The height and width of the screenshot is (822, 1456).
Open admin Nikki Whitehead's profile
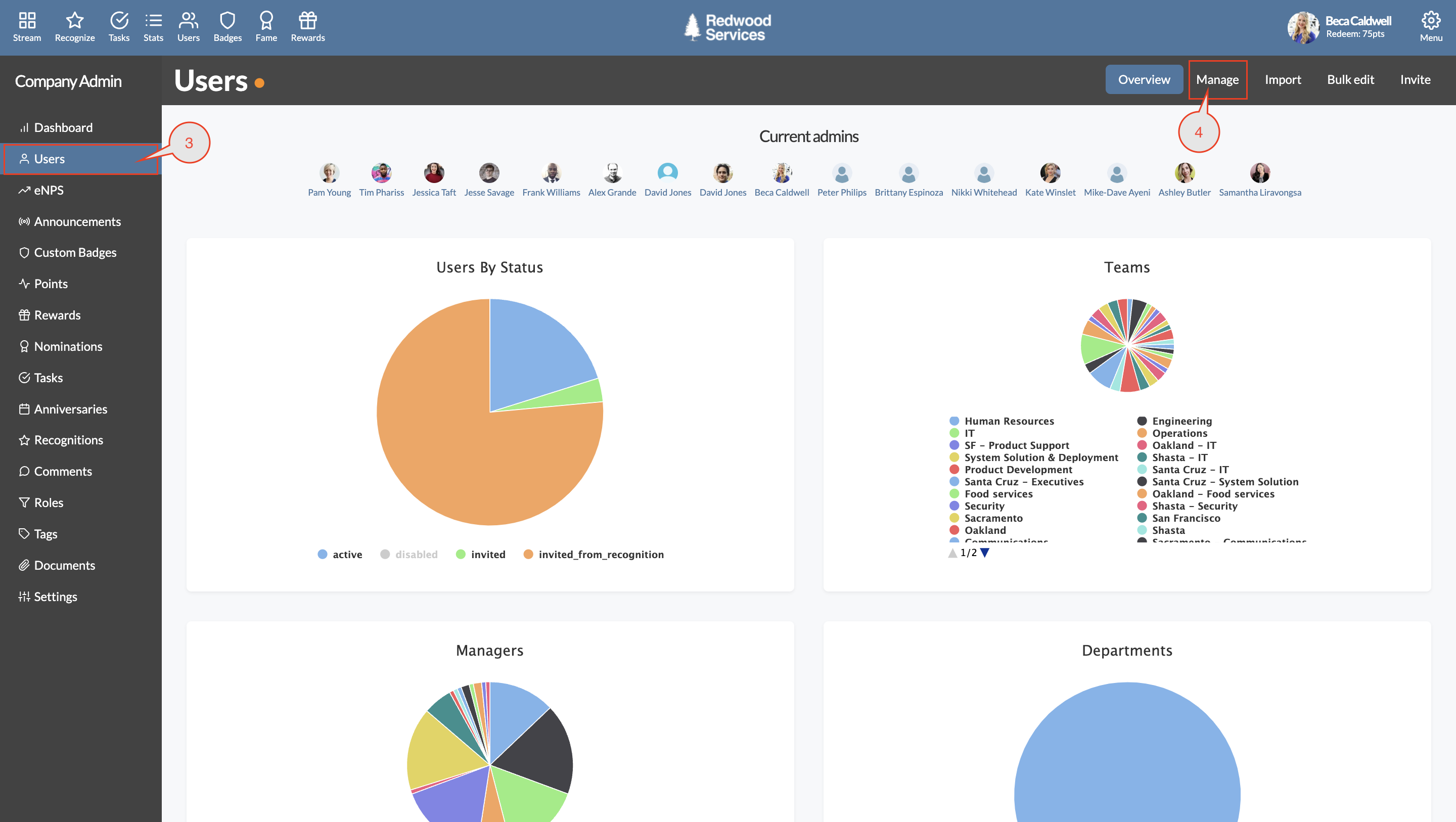[983, 180]
